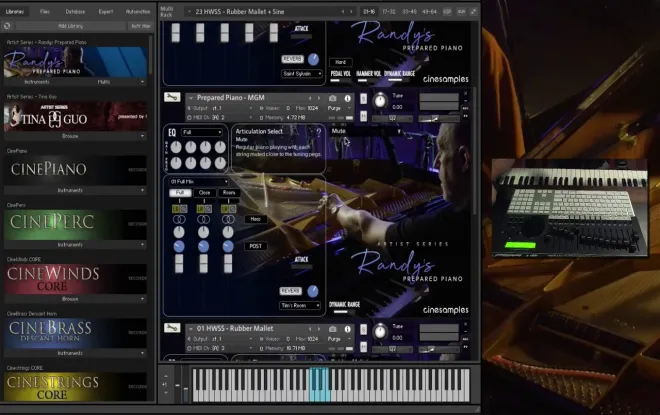The image size is (660, 415).
Task: Click snapshot camera icon on 01 HWSS - Rubber Mallet
Action: click(x=333, y=329)
